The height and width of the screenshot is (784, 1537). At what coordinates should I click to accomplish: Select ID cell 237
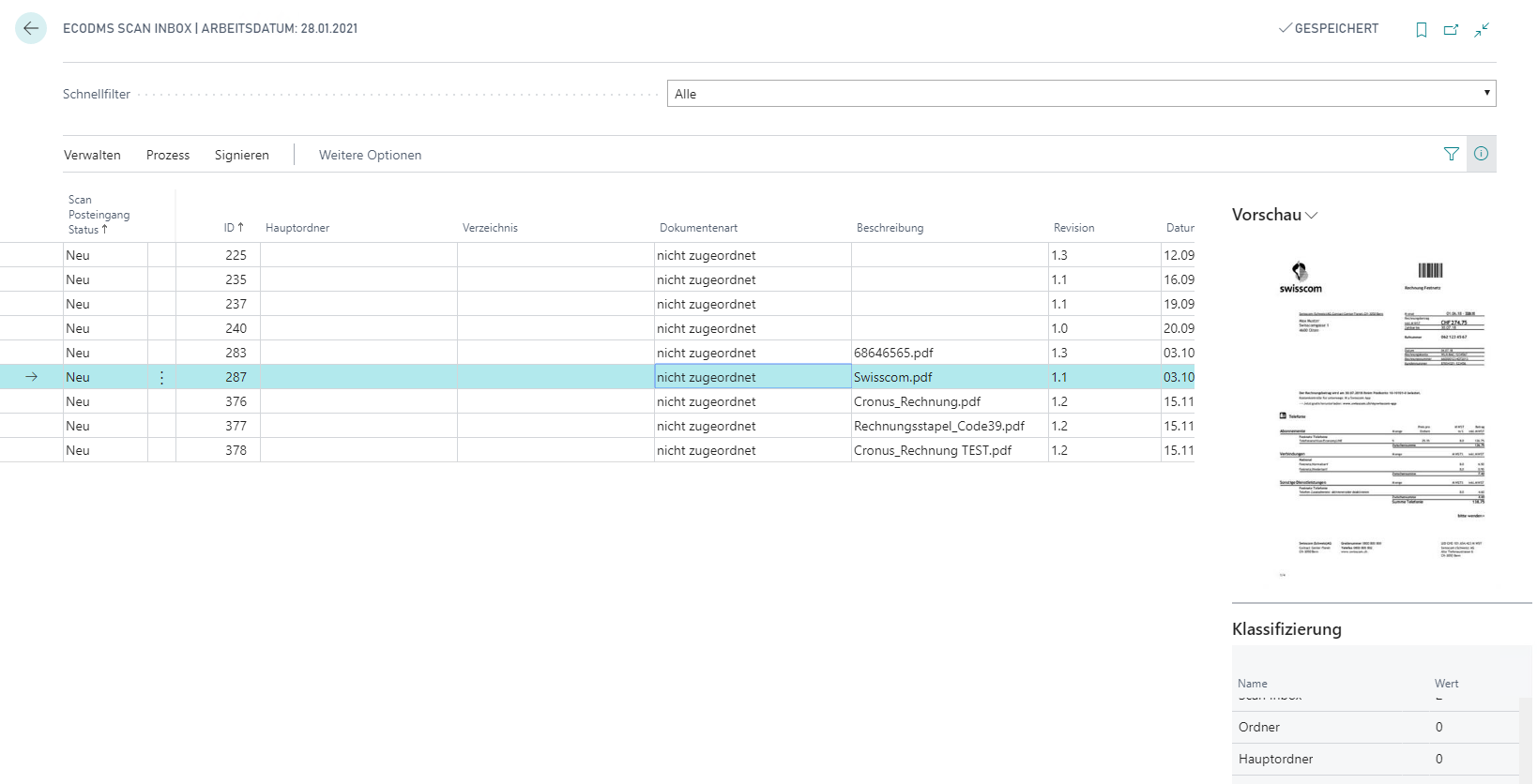(218, 304)
